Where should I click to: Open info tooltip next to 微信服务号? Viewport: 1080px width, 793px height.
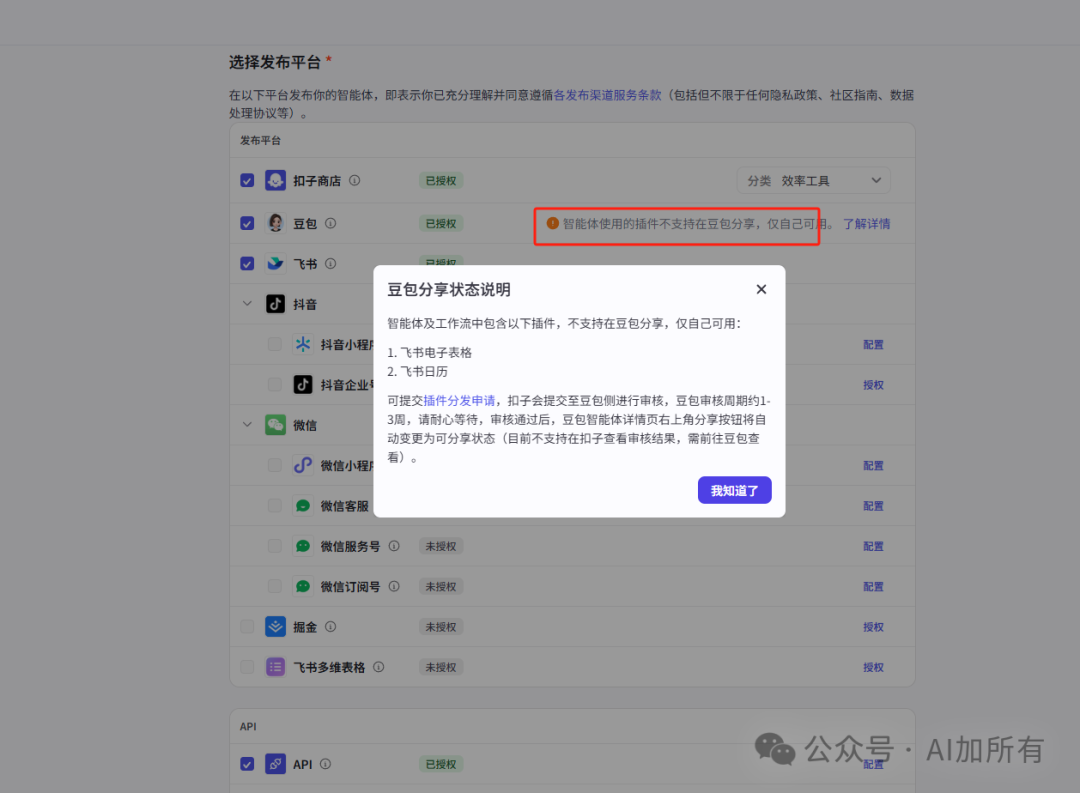(394, 546)
